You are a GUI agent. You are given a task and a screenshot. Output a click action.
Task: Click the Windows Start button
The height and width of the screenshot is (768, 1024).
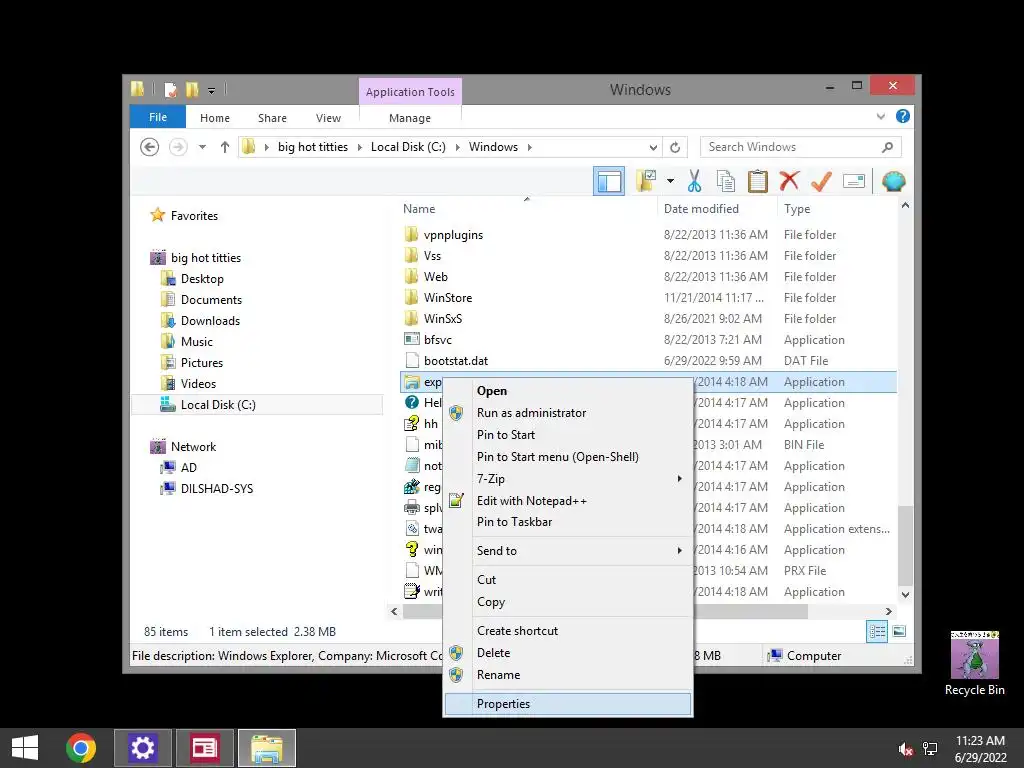tap(25, 748)
